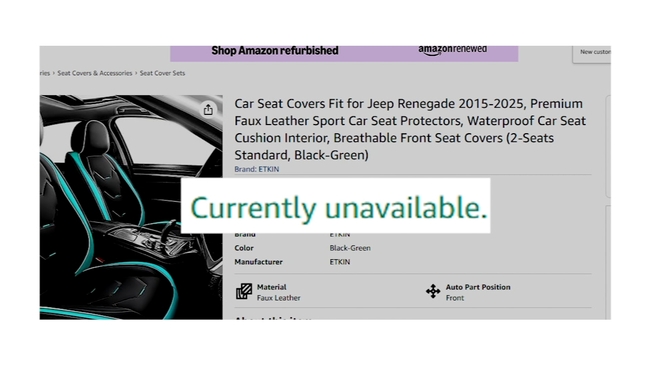Click the Material fabric swatch icon
The image size is (650, 366).
coord(244,291)
